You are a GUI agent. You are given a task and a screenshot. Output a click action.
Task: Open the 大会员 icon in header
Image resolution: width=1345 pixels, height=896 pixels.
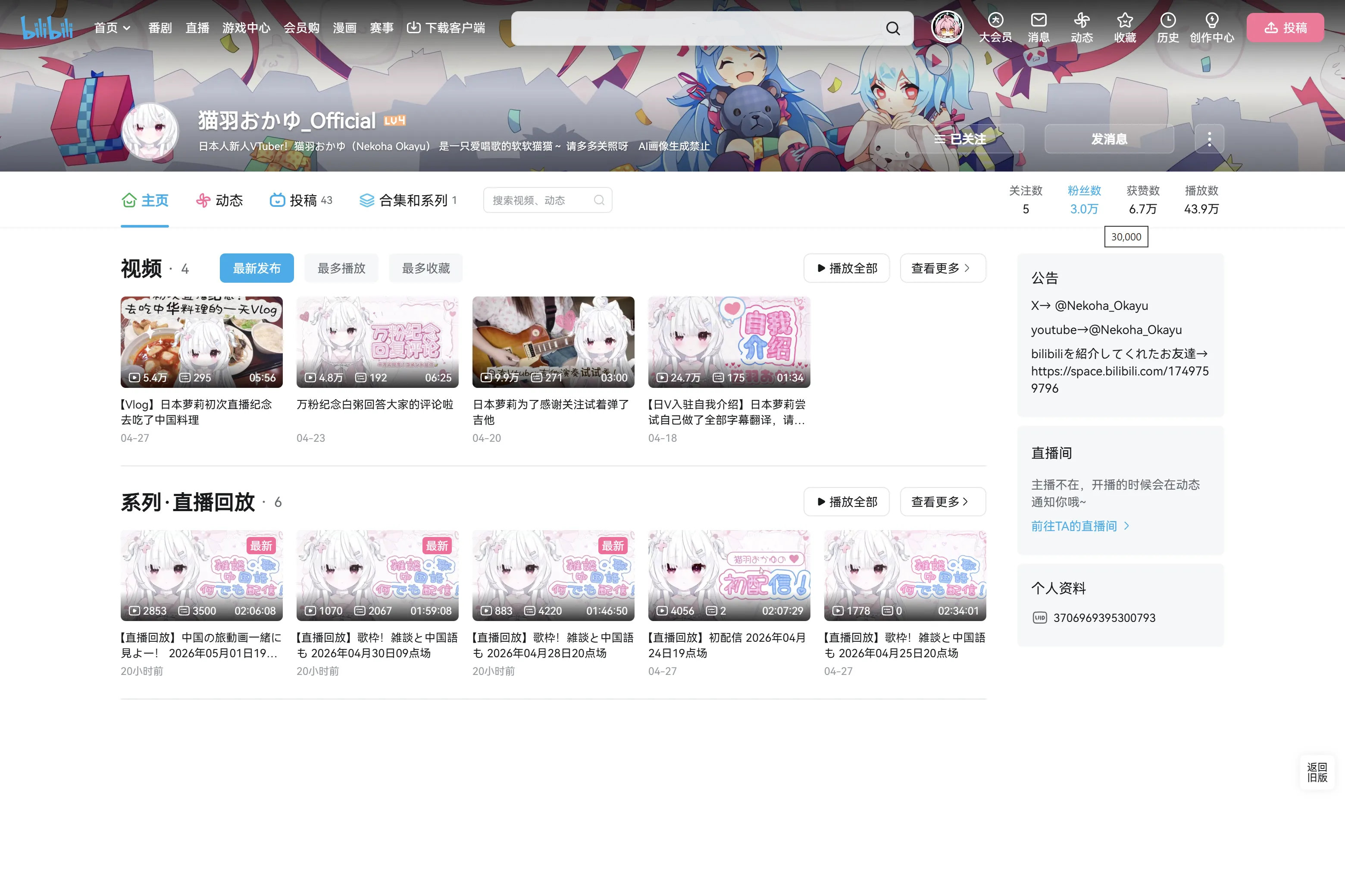(x=995, y=28)
